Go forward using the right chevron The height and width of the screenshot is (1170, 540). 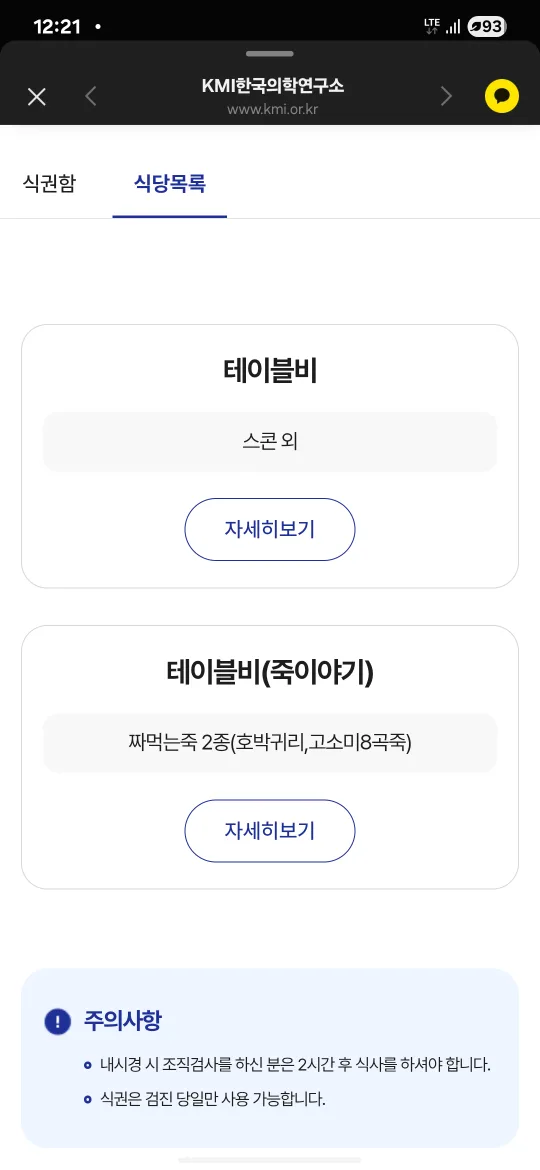point(446,96)
